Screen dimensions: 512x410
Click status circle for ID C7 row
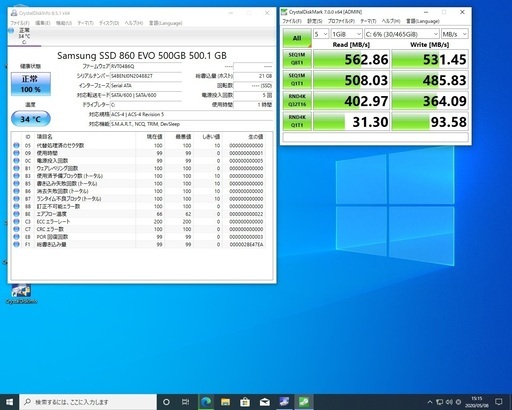point(16,229)
